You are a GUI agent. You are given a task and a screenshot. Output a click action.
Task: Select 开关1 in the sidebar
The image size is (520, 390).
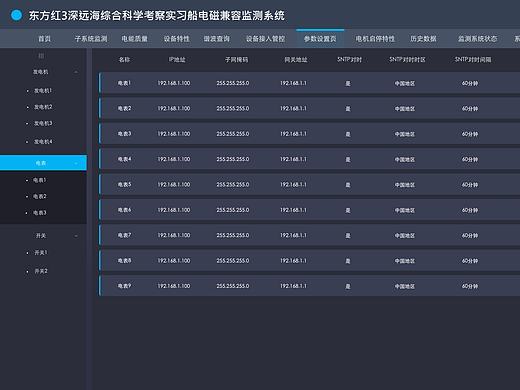coord(41,253)
